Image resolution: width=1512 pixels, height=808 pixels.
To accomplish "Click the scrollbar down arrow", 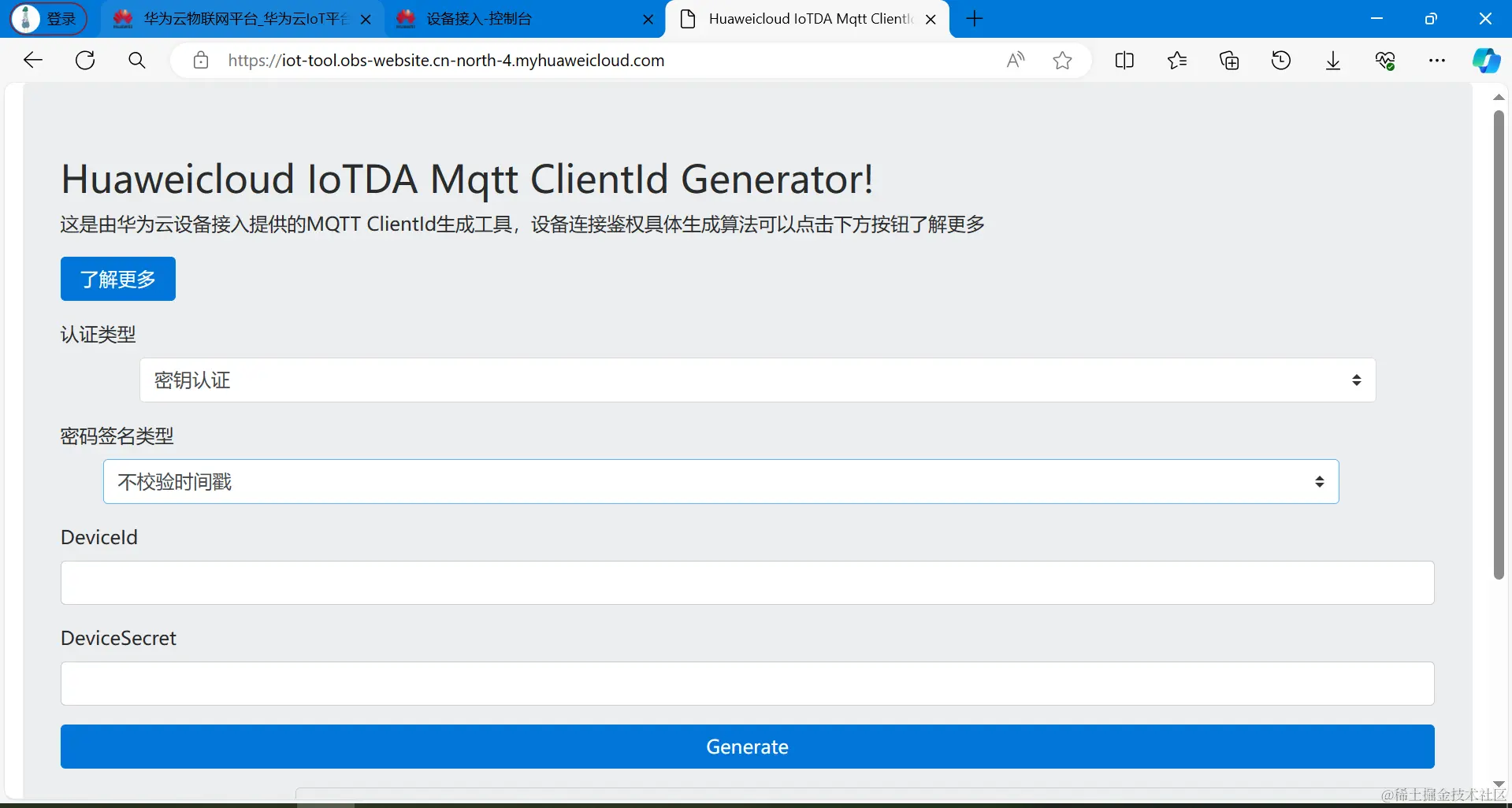I will pos(1499,784).
